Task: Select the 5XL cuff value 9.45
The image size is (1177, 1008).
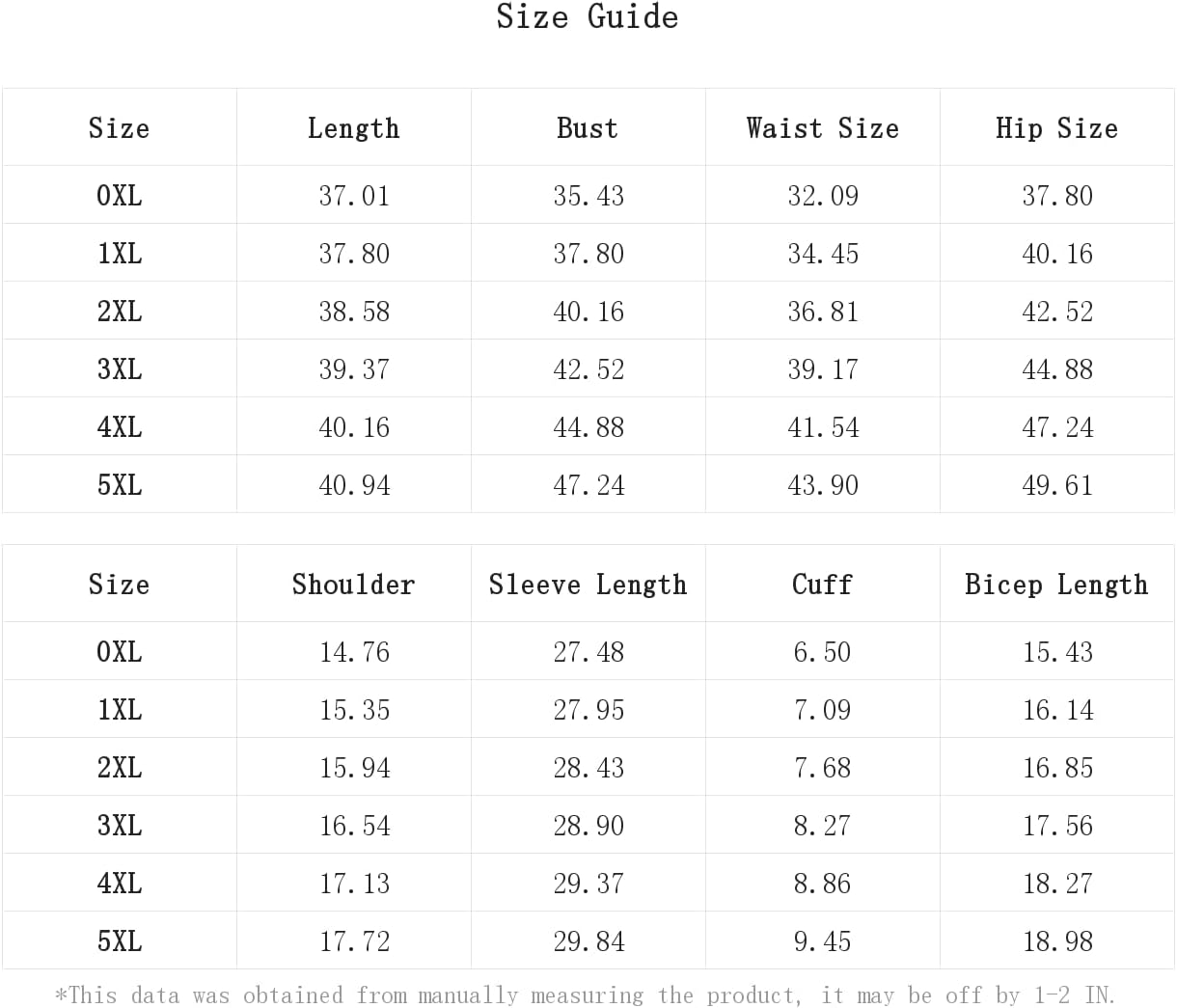Action: [x=822, y=941]
